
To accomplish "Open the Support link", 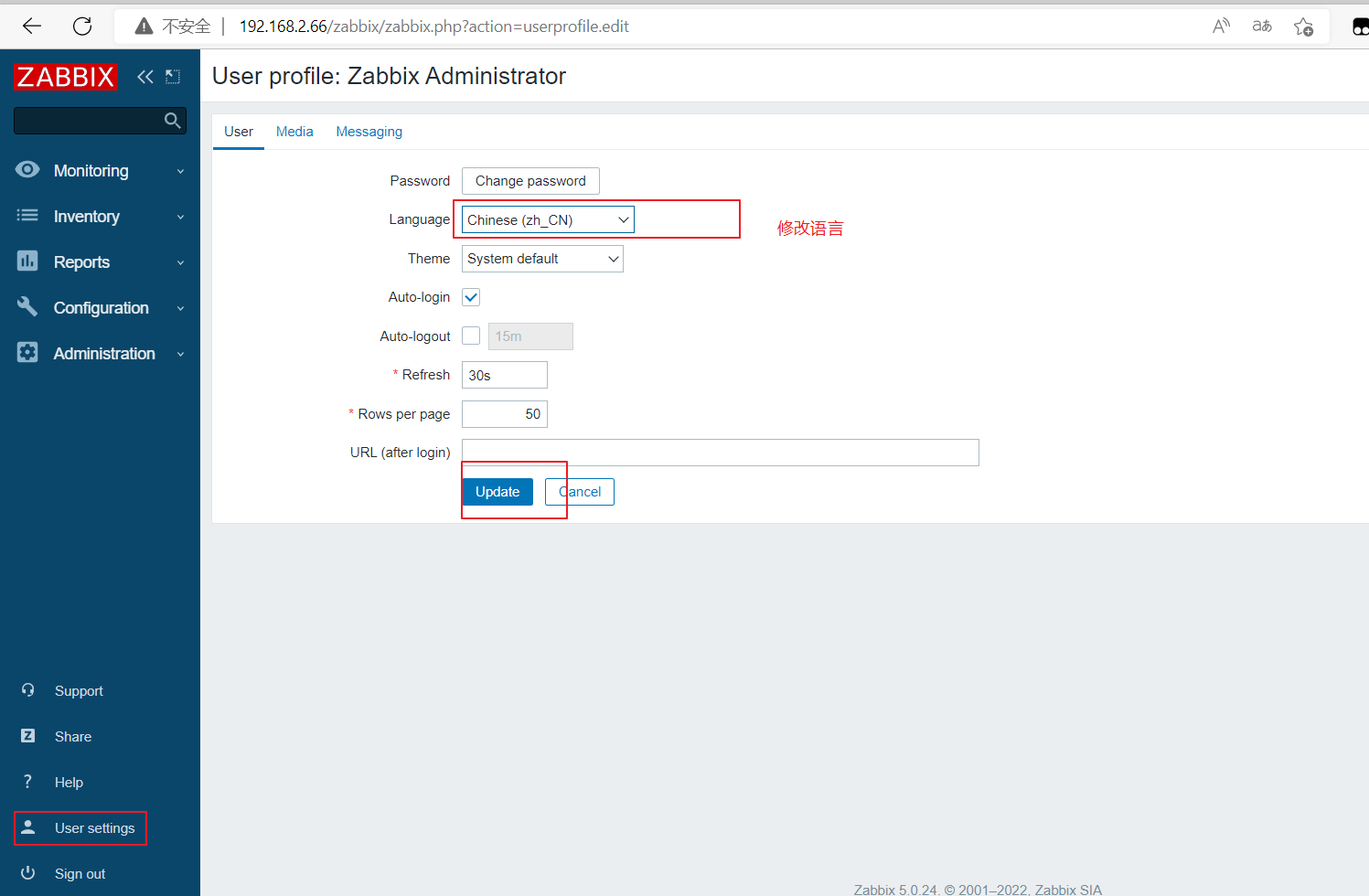I will click(79, 691).
